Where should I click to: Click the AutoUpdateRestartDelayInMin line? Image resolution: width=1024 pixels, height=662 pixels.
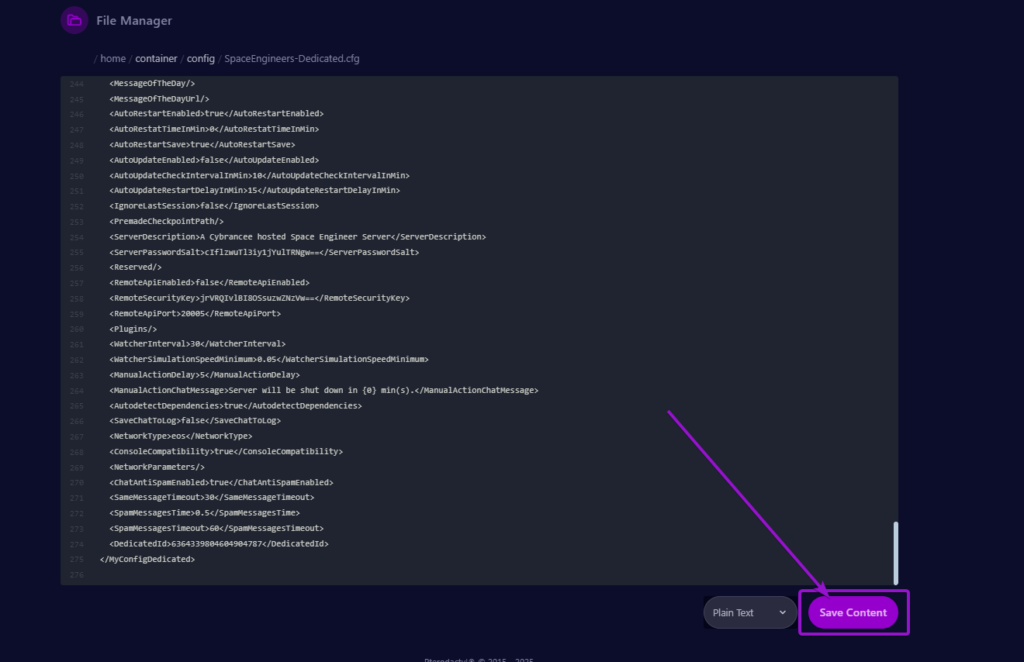255,191
